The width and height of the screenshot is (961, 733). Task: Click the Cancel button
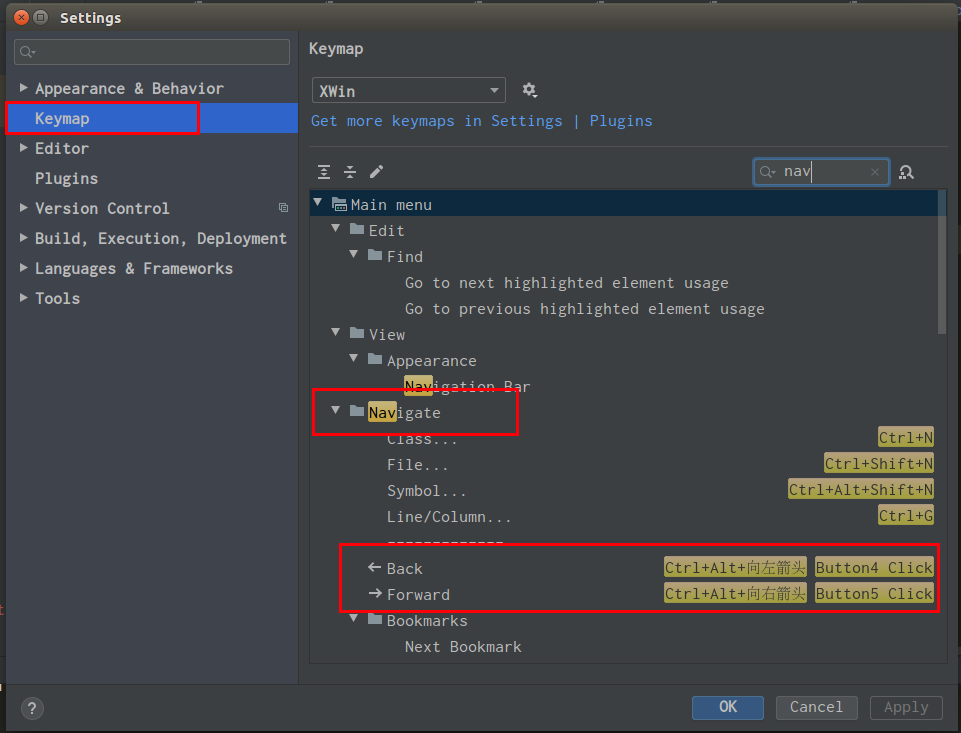pyautogui.click(x=816, y=707)
